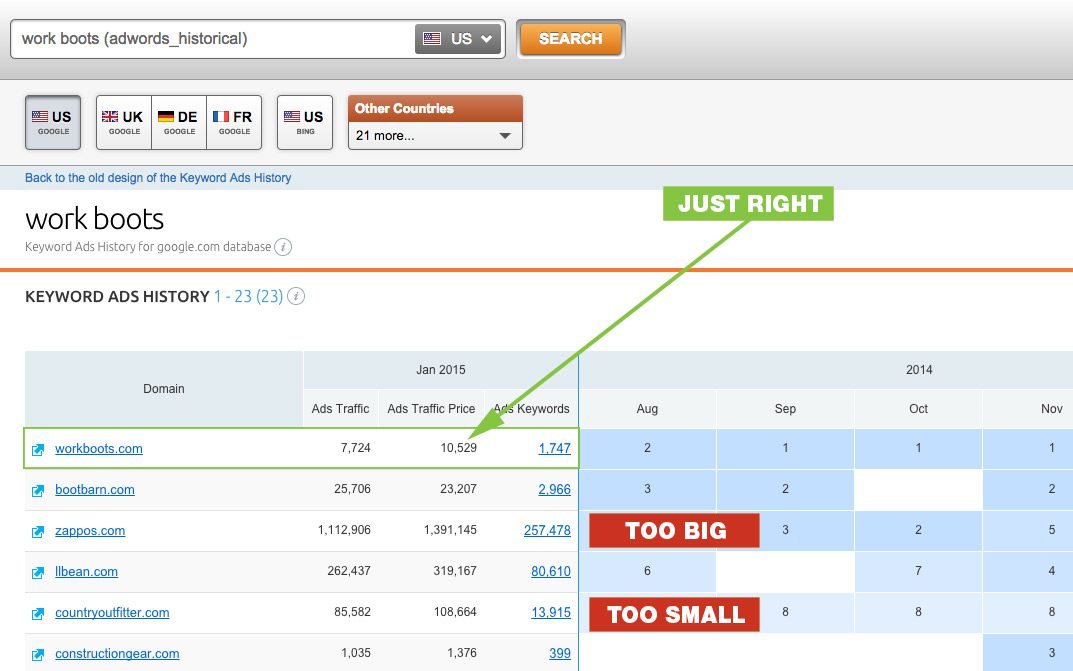Open bootbarn.com domain link
This screenshot has height=671, width=1073.
(x=94, y=490)
